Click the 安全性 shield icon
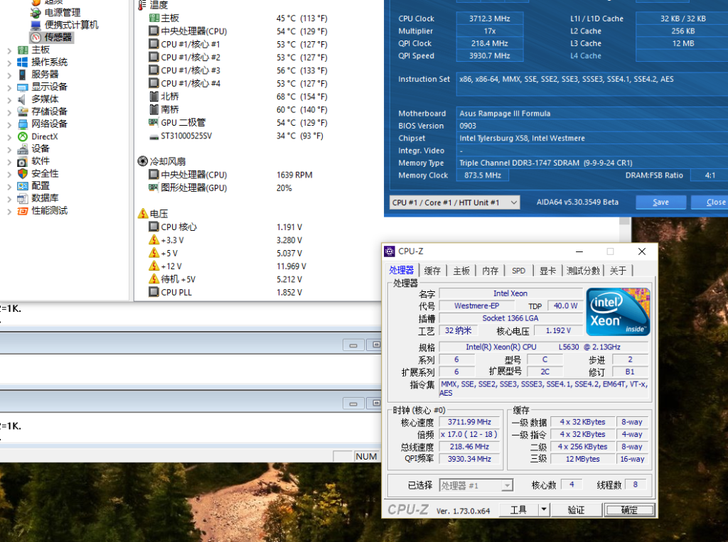 [x=22, y=174]
